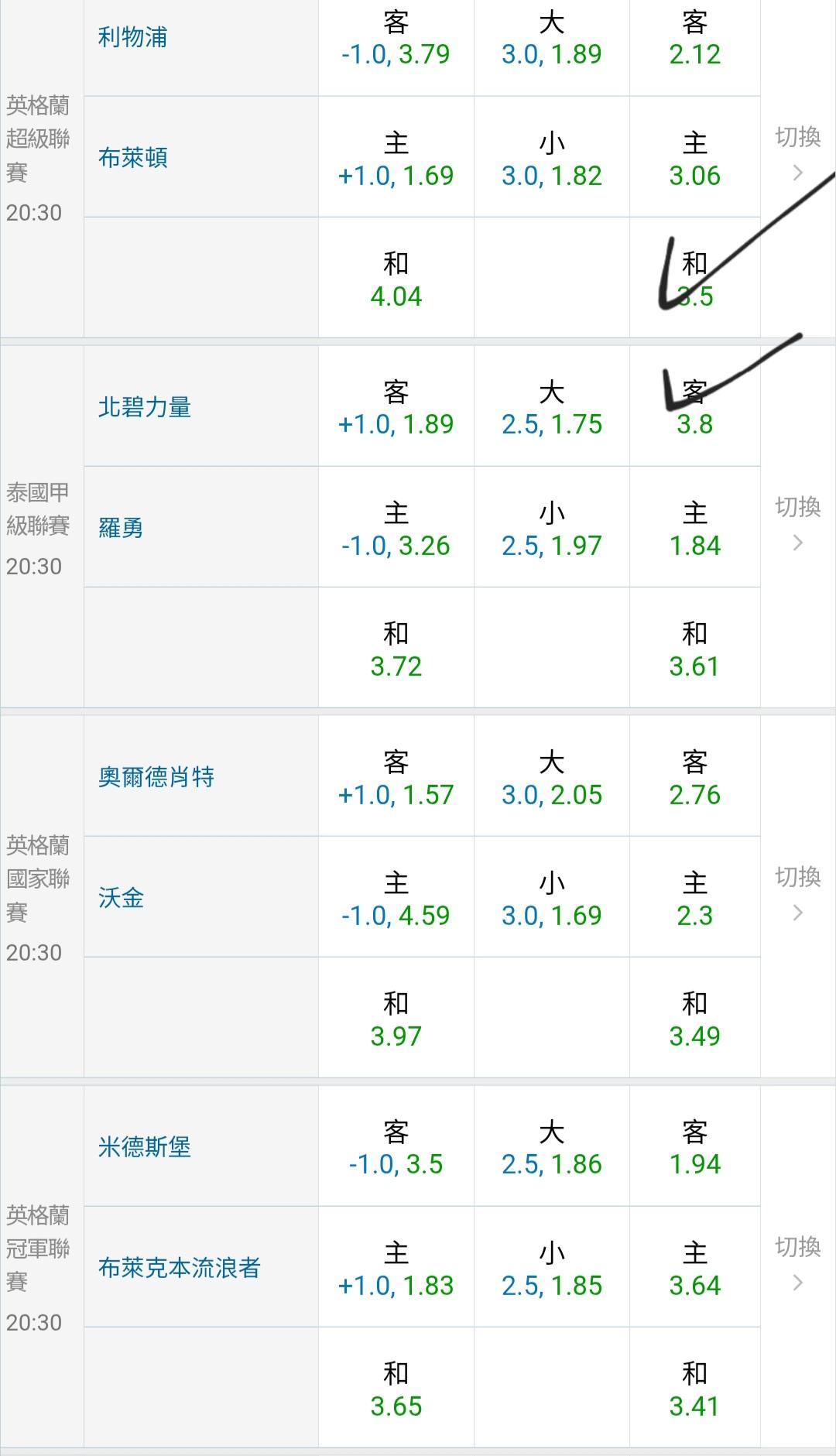The height and width of the screenshot is (1456, 836).
Task: Pick draw odds 4.04 in handicap column
Action: point(396,280)
